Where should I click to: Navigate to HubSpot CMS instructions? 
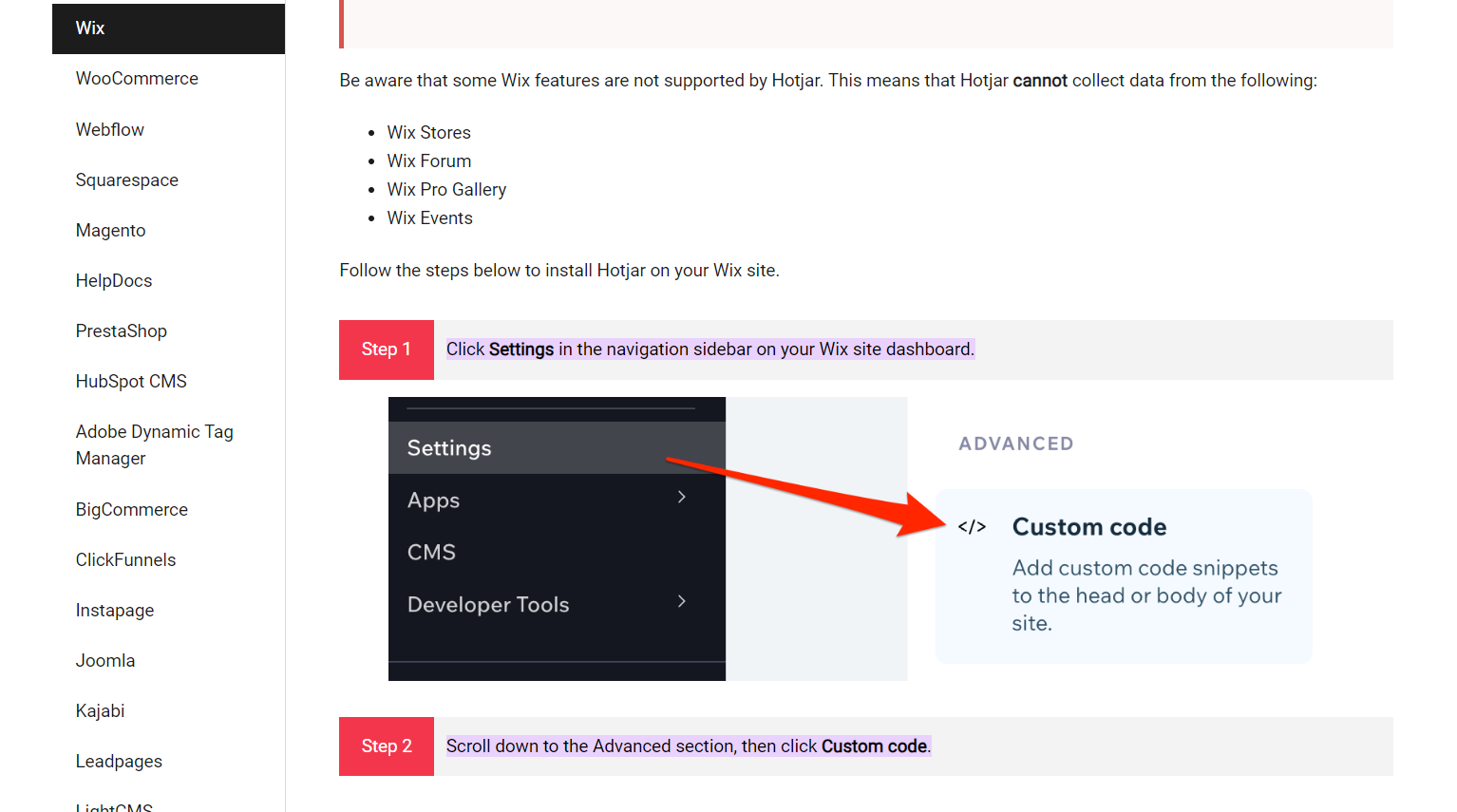(x=131, y=381)
